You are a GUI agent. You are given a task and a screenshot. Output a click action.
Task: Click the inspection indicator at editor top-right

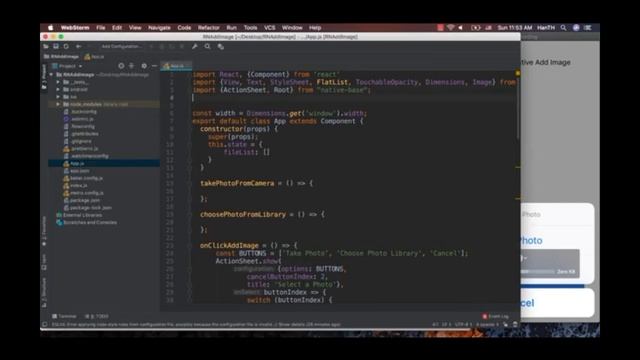[517, 73]
